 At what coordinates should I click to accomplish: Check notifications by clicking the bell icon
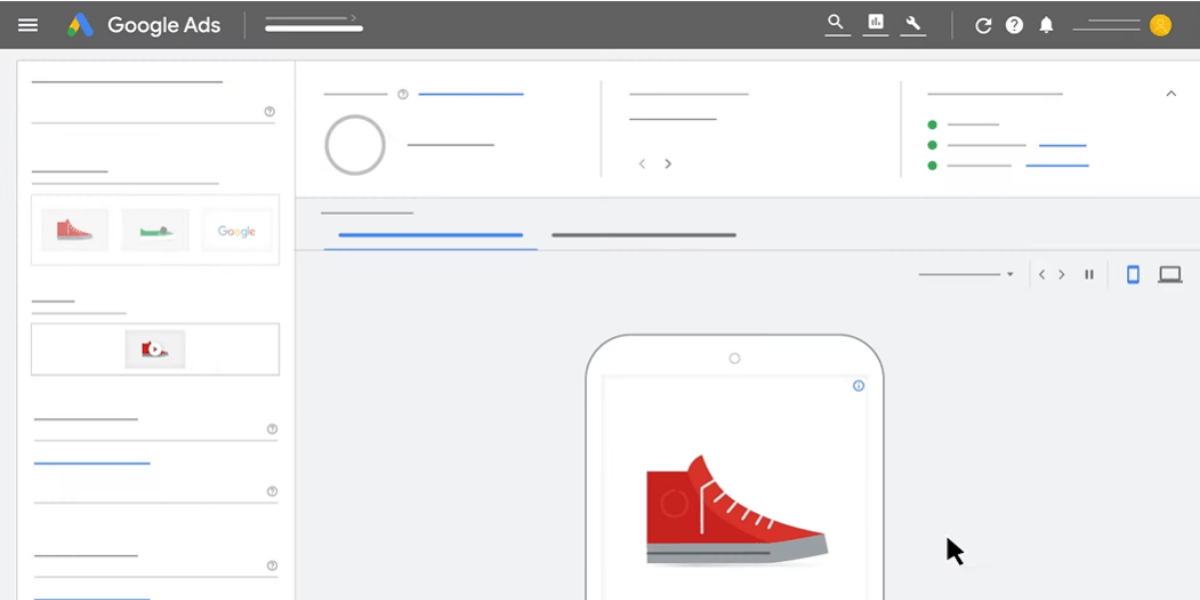(1046, 25)
